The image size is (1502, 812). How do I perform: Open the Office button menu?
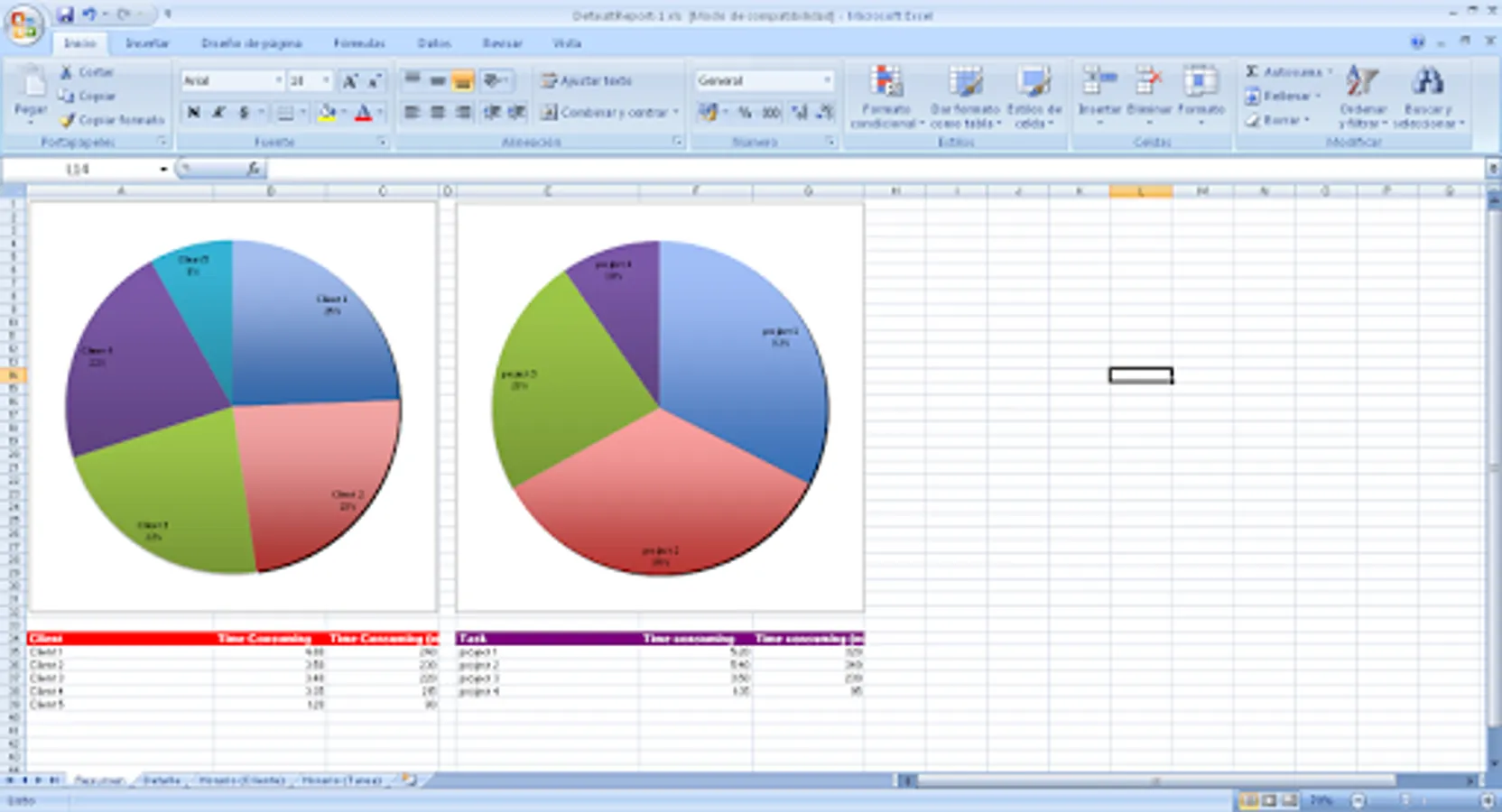click(24, 24)
